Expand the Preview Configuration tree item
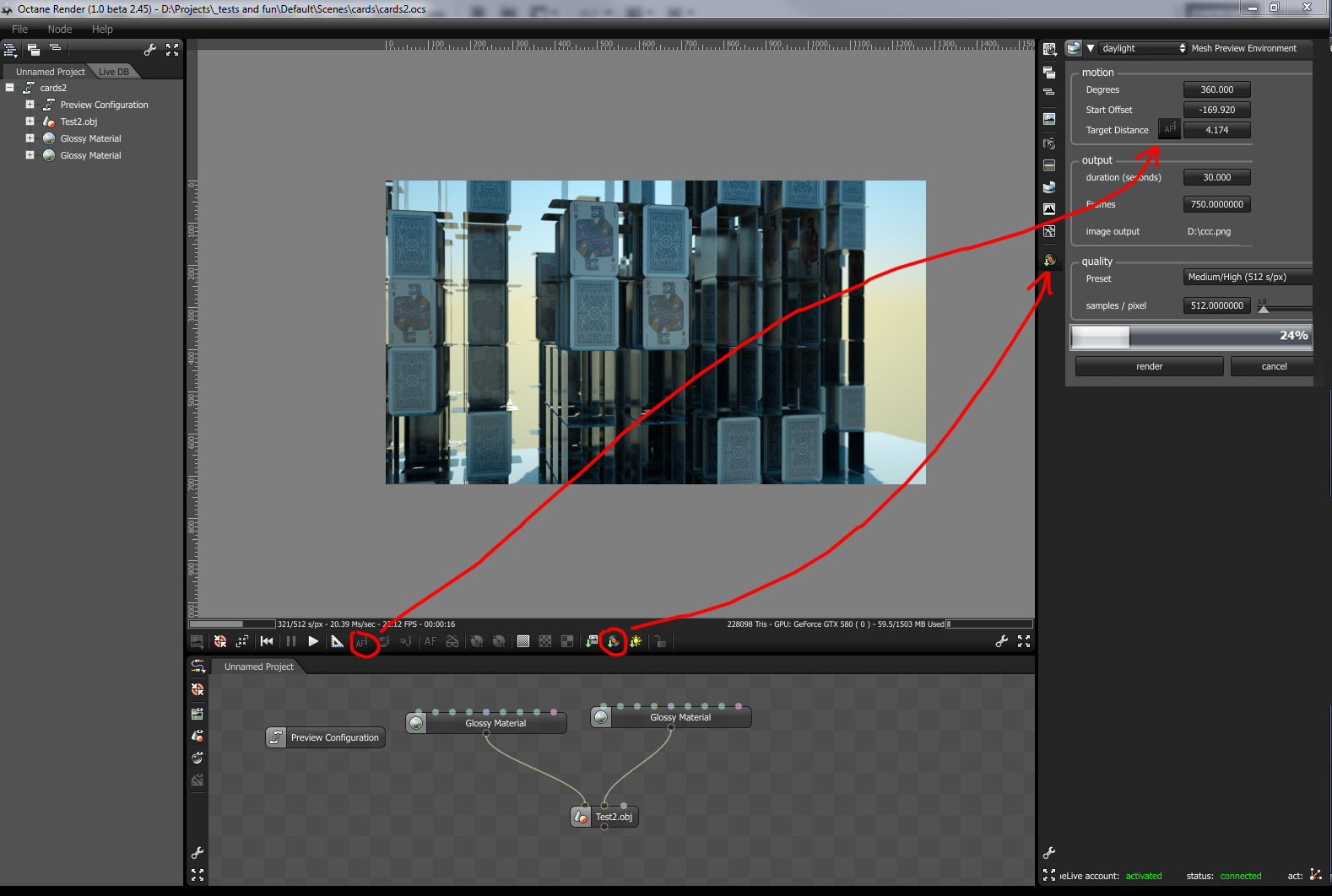 pos(30,105)
